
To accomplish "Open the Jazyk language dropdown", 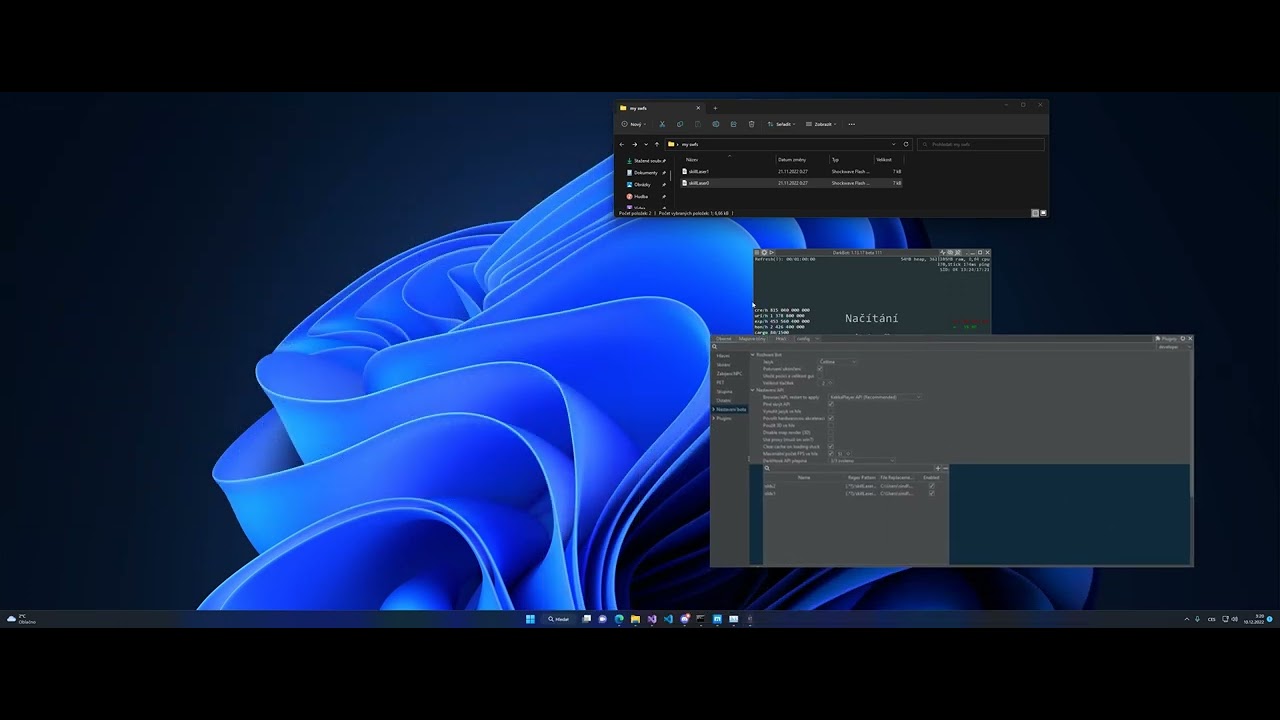I will (837, 362).
